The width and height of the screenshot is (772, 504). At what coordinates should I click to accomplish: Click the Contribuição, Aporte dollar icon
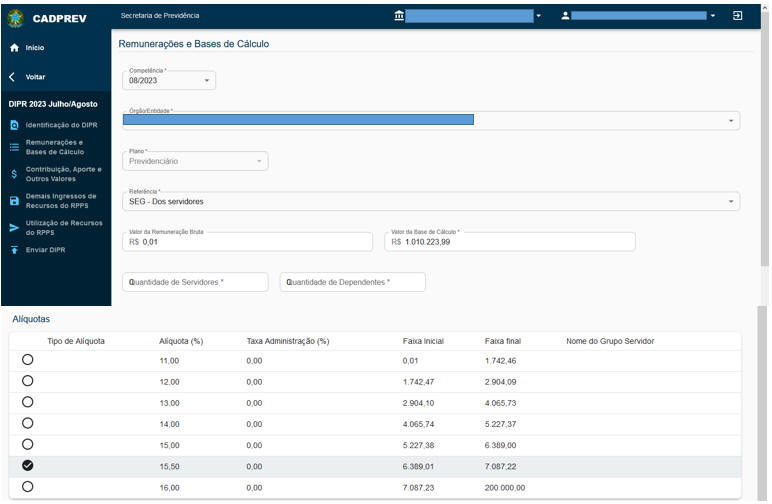(14, 174)
